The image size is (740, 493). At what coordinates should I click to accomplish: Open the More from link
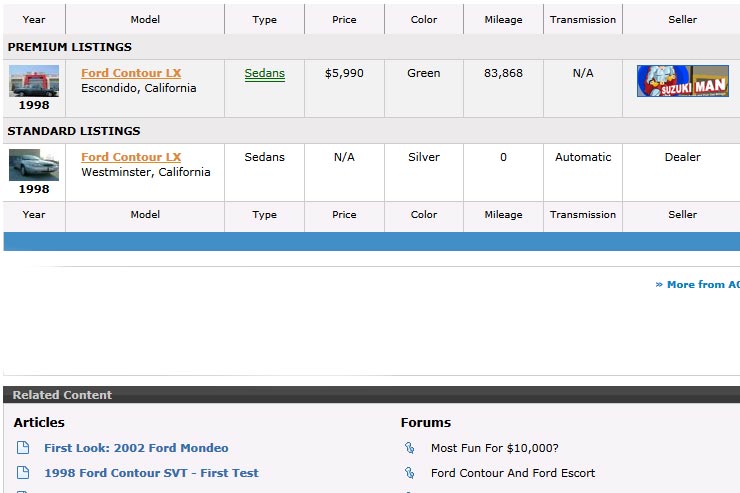coord(698,284)
